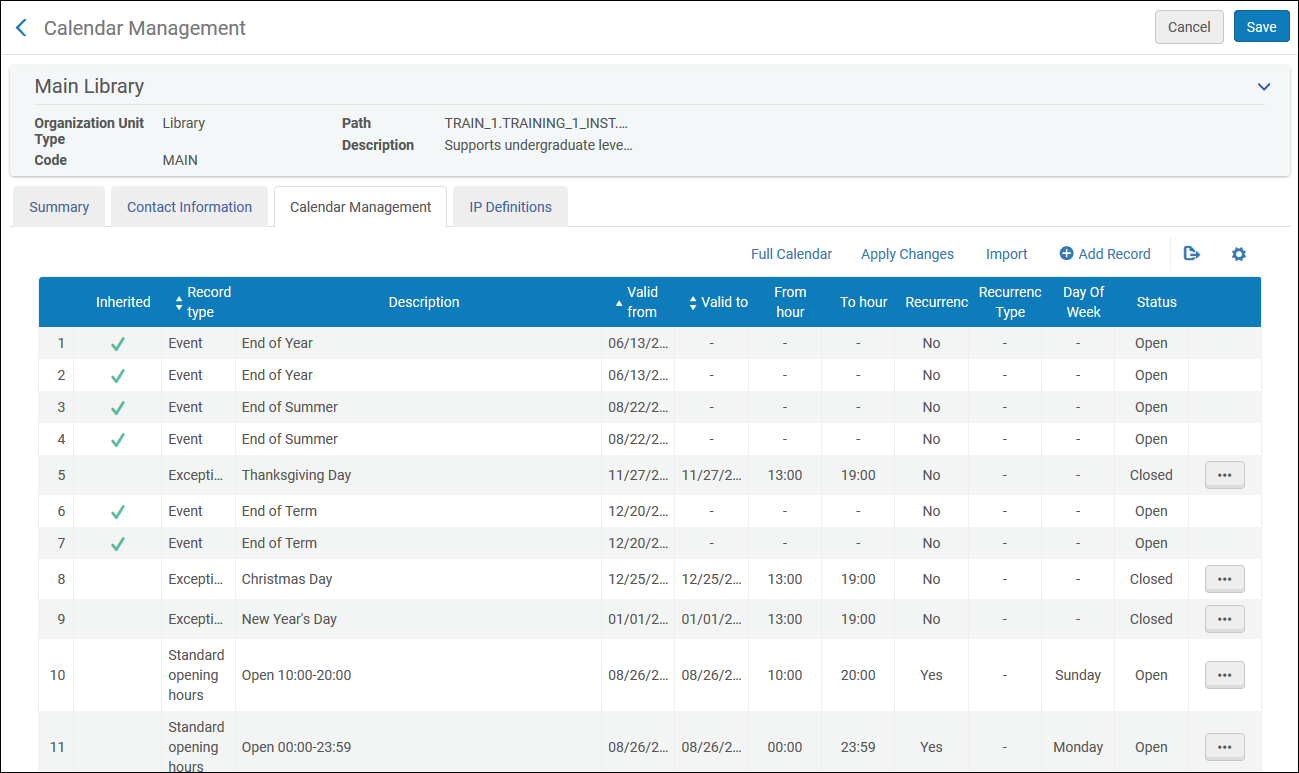Open row actions for Thanksgiving Day

[x=1225, y=475]
